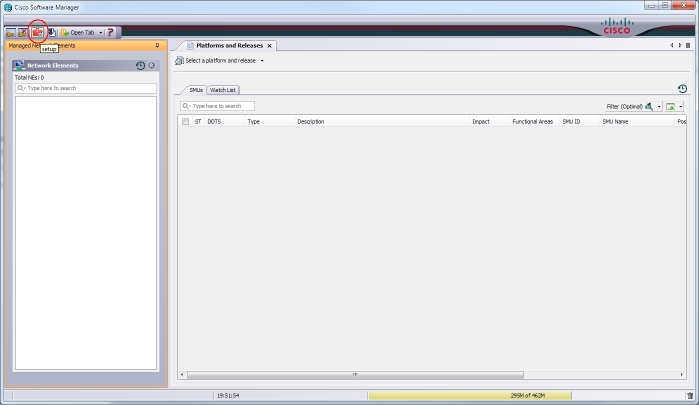Click the window icon with green dot
699x405 pixels.
[670, 107]
